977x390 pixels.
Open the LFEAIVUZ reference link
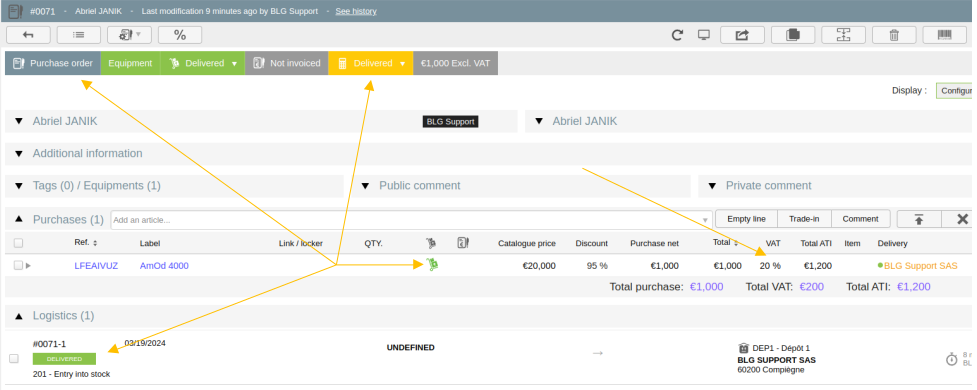coord(97,265)
